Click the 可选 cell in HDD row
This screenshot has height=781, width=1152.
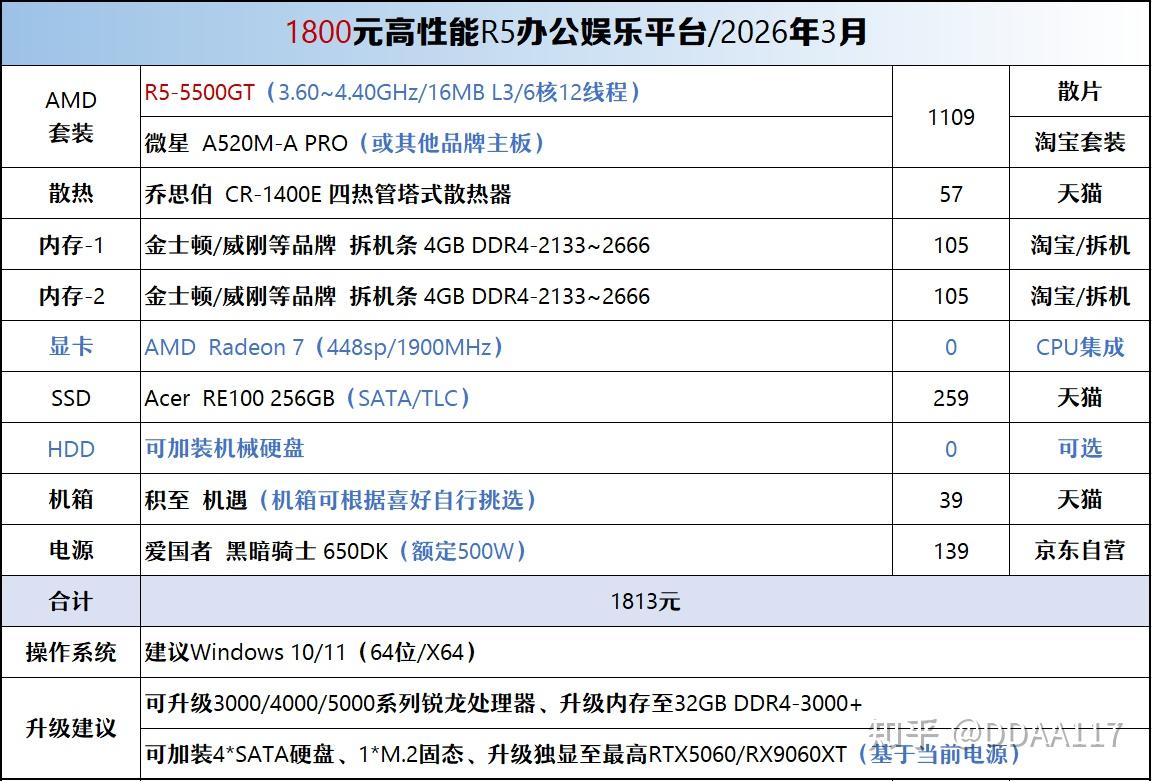1079,448
